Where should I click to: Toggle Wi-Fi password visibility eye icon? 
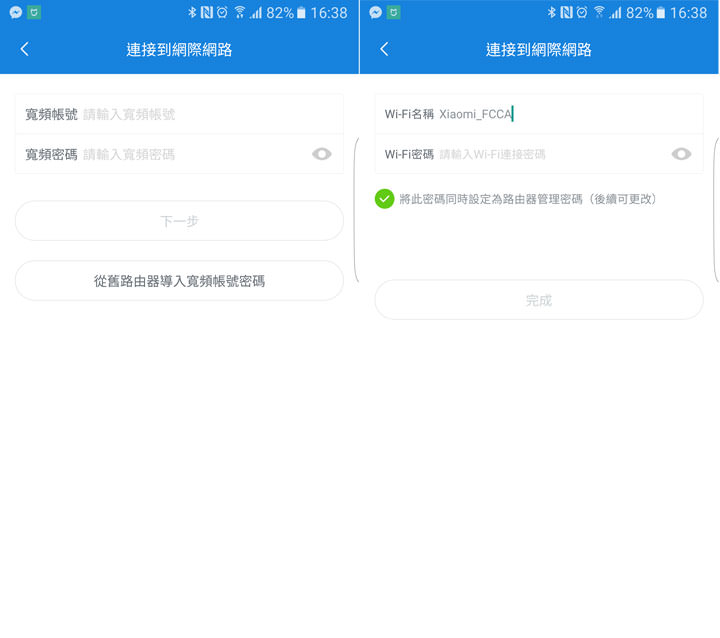[x=681, y=154]
